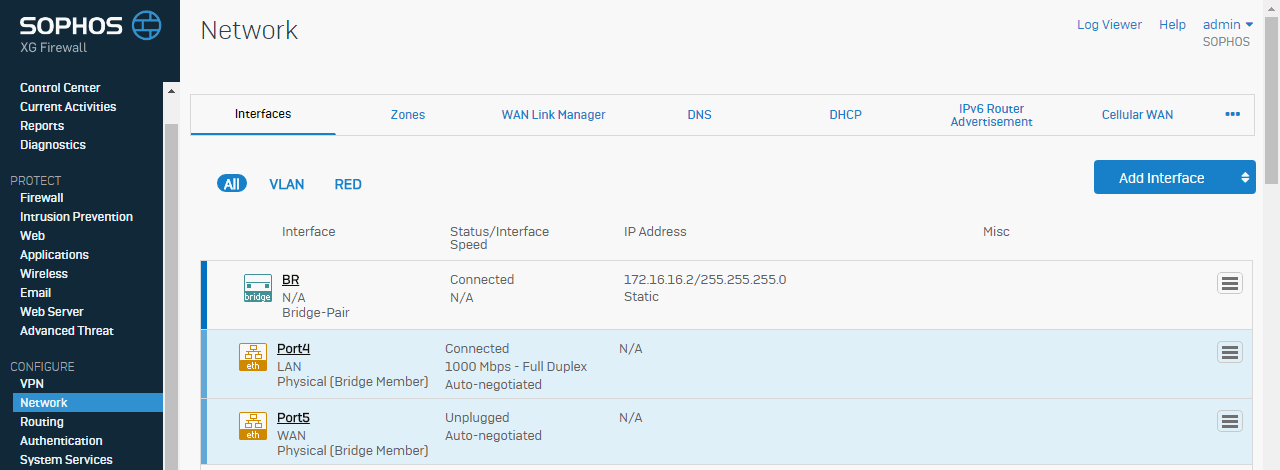Image resolution: width=1280 pixels, height=470 pixels.
Task: Open the Port4 interface link
Action: tap(293, 349)
